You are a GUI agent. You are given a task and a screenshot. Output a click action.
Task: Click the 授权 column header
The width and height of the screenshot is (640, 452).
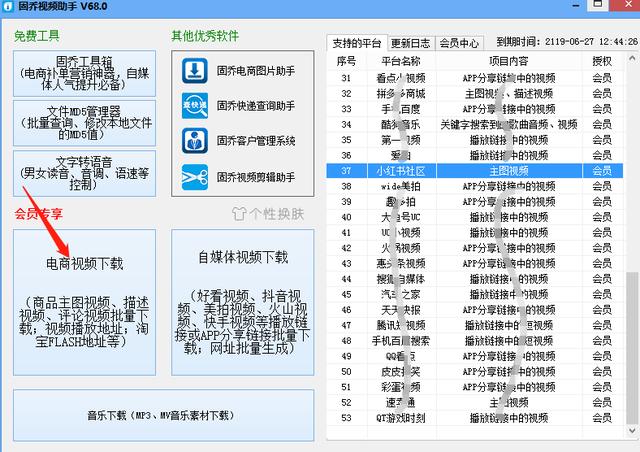click(x=602, y=61)
